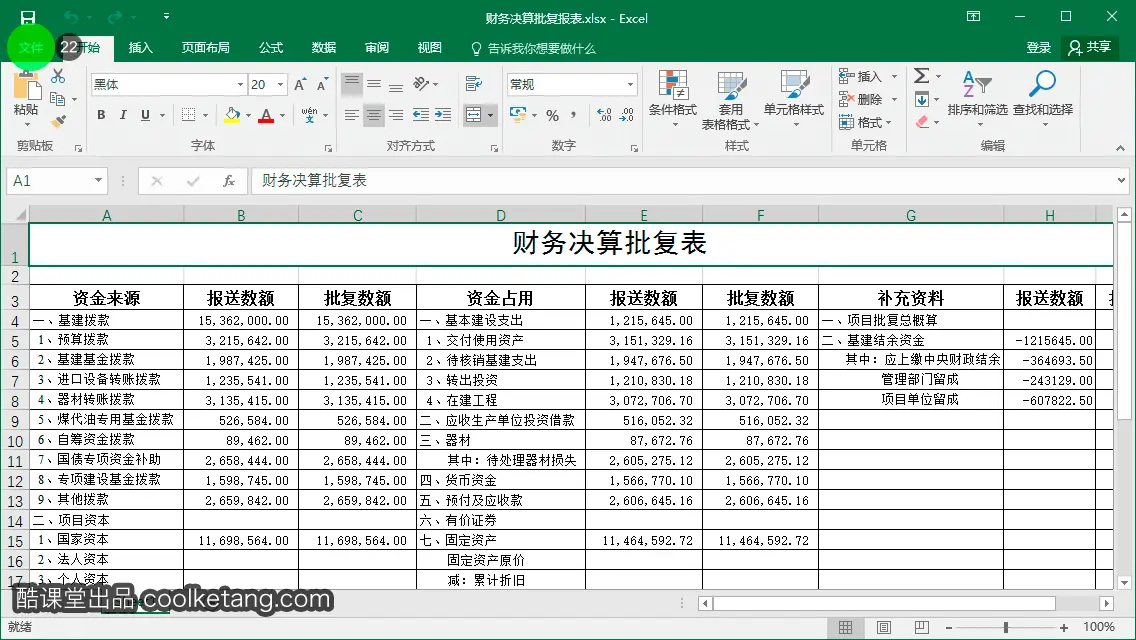Open the 审阅 tab
This screenshot has width=1136, height=640.
[x=377, y=48]
